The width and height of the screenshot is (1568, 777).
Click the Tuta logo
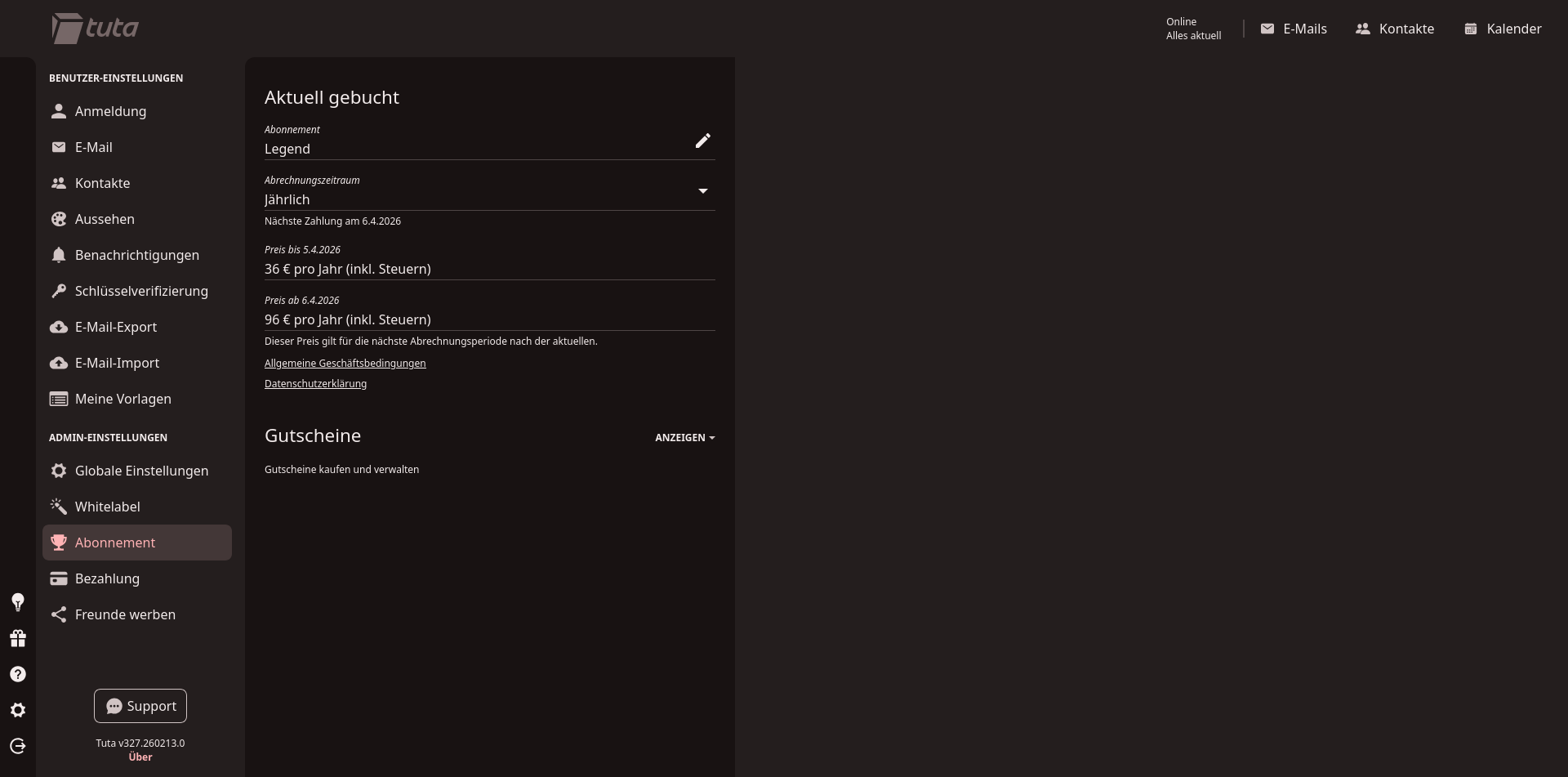point(96,29)
